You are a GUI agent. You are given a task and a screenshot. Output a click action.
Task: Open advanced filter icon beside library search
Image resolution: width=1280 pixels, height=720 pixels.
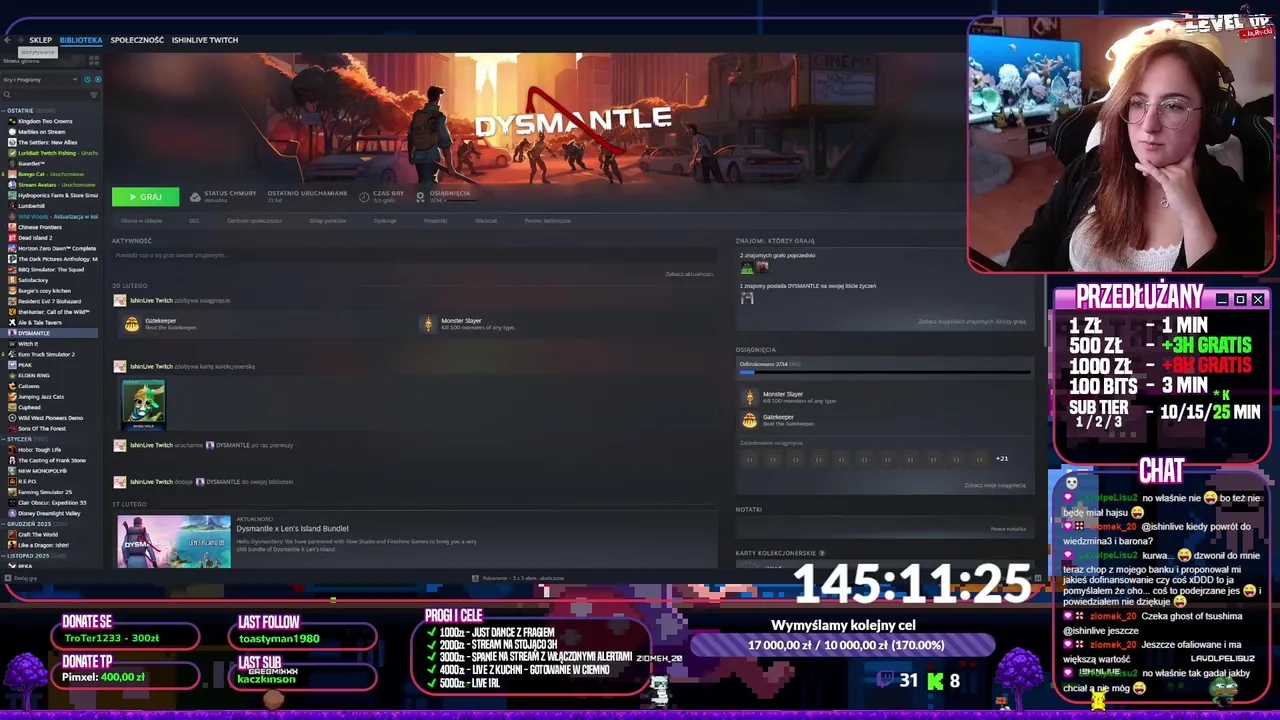94,94
